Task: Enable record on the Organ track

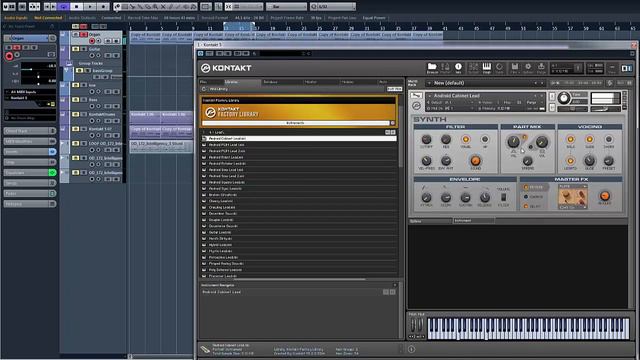Action: coord(92,41)
